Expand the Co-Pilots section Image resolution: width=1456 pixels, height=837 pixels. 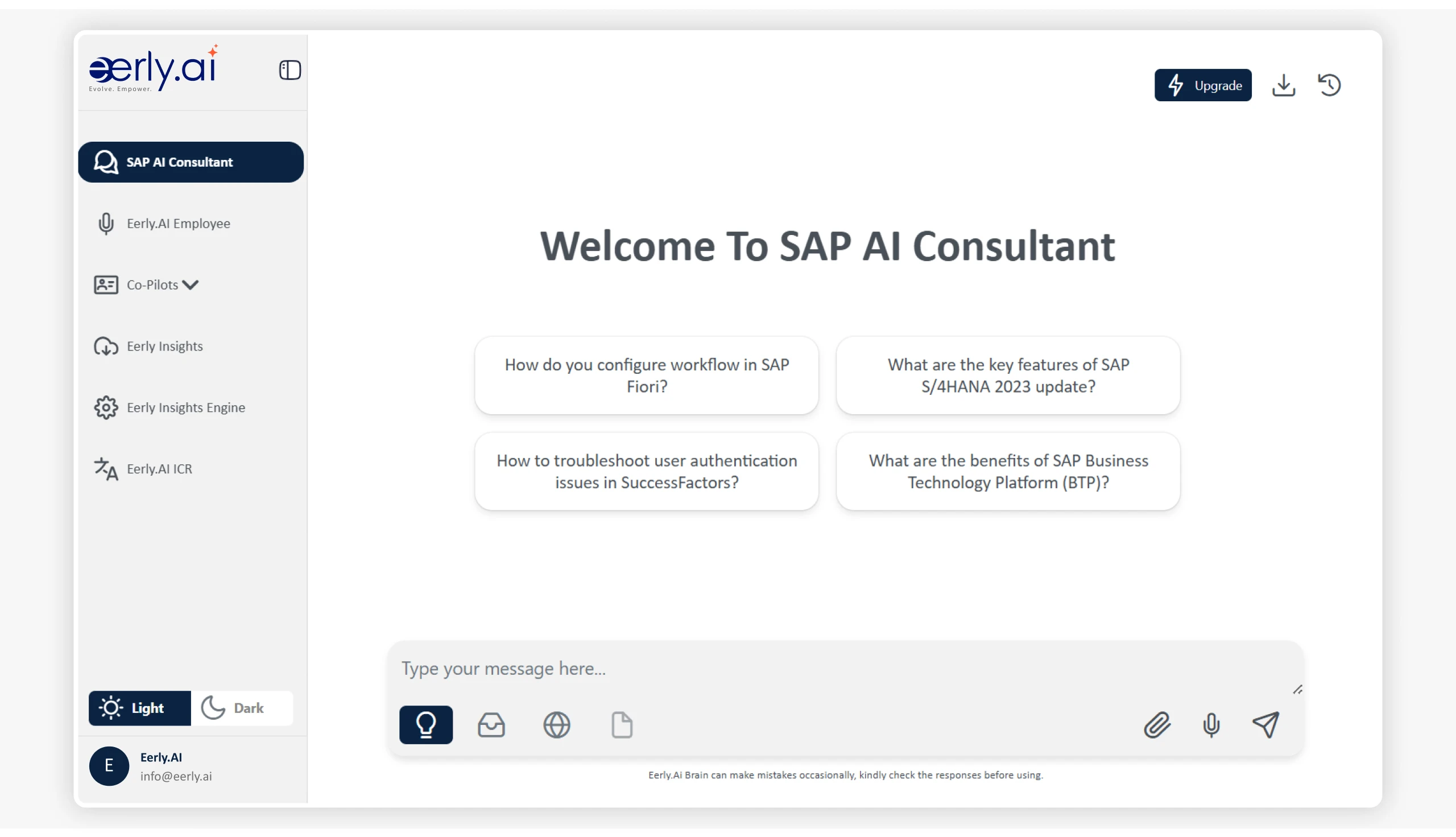pyautogui.click(x=162, y=285)
